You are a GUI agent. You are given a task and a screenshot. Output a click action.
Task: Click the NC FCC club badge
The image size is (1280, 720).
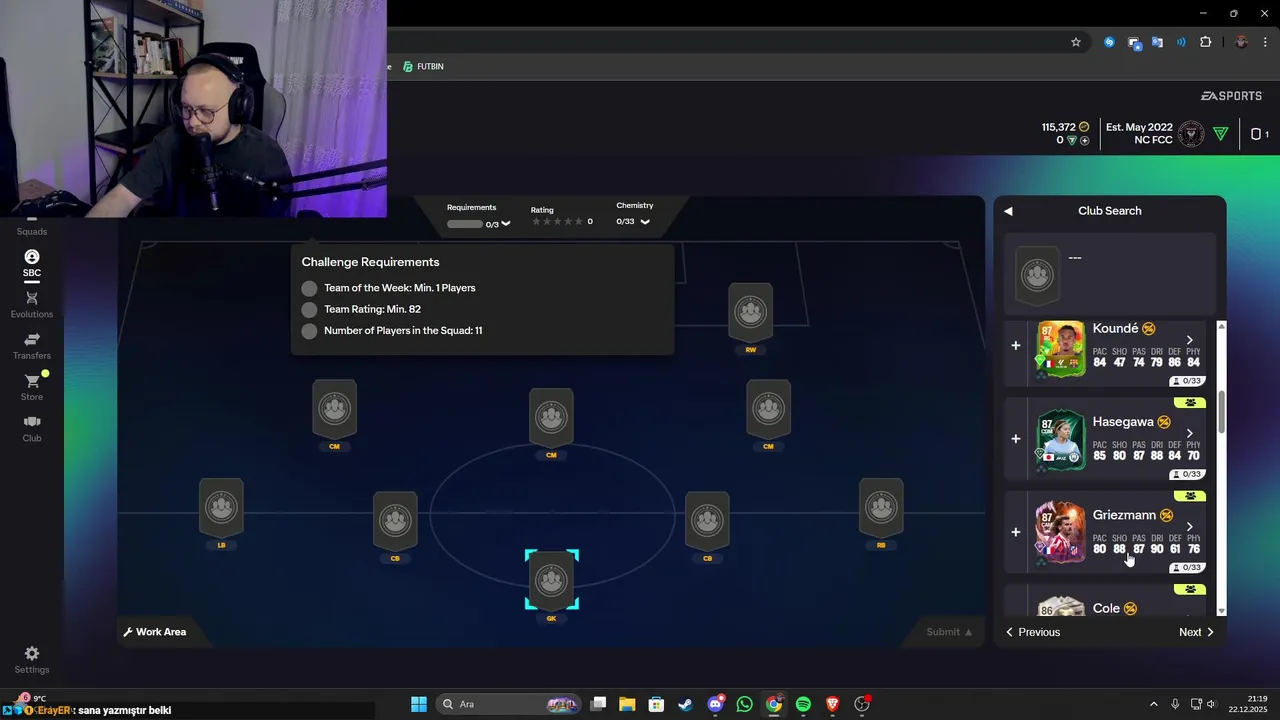pyautogui.click(x=1191, y=134)
